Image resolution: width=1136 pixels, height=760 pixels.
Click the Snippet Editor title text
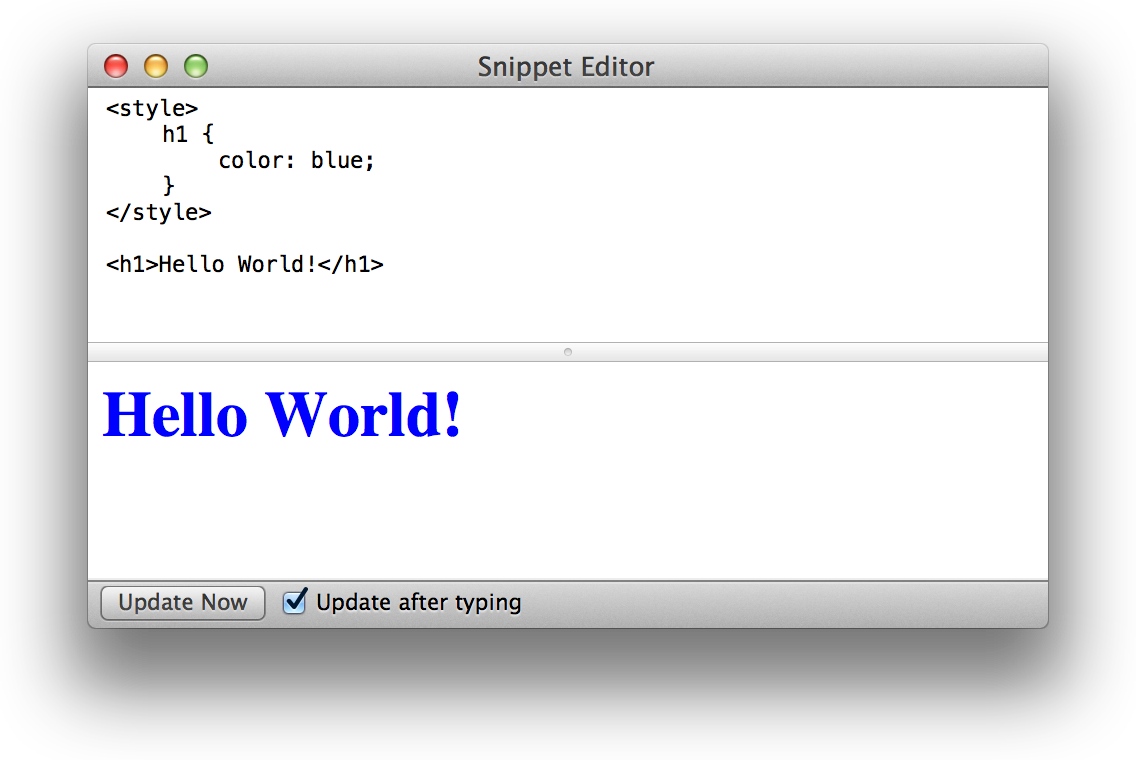click(x=565, y=67)
